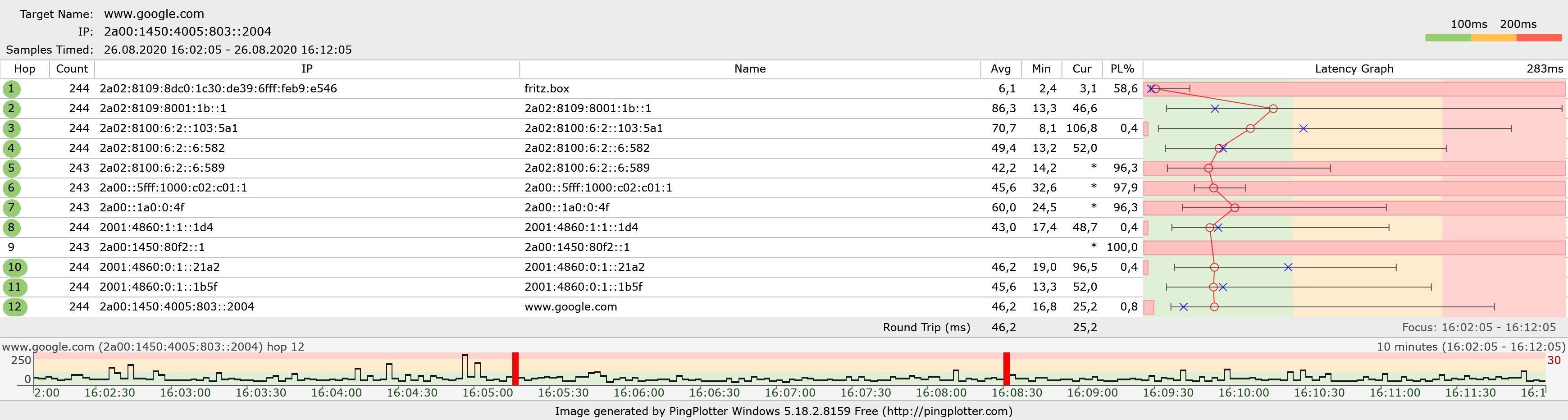Click the 283ms graph scale label
The image size is (1568, 420).
point(1545,69)
